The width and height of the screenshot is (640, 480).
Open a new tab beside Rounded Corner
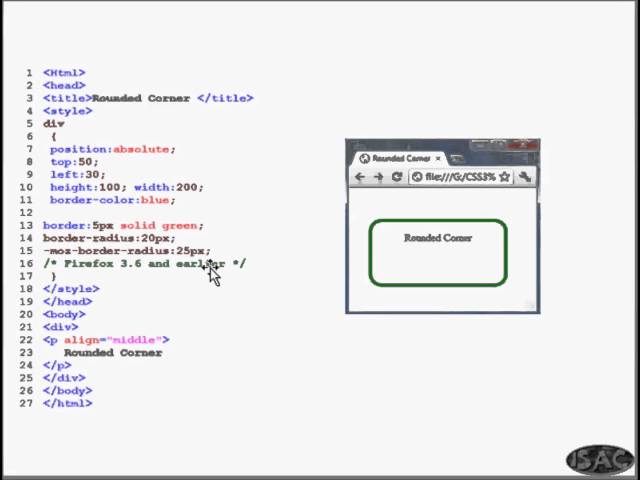coord(457,159)
